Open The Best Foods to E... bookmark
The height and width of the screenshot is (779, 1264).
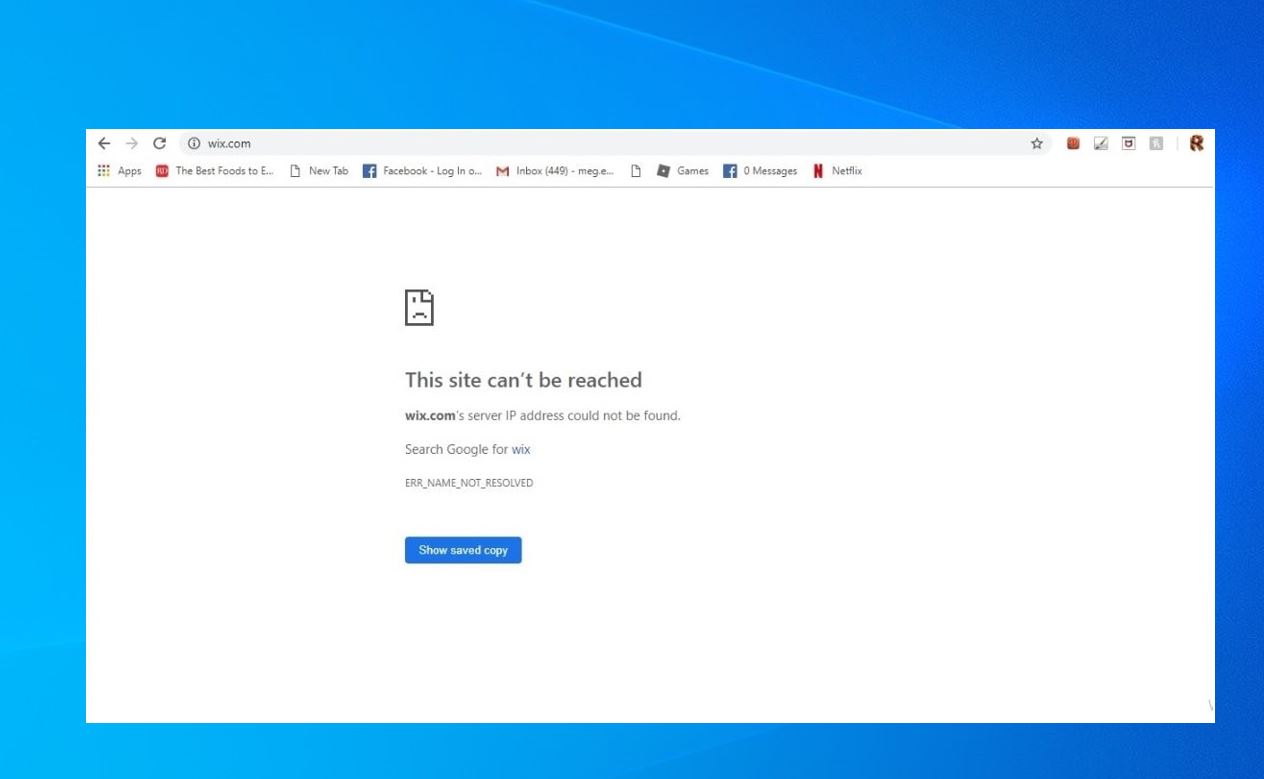[x=215, y=171]
